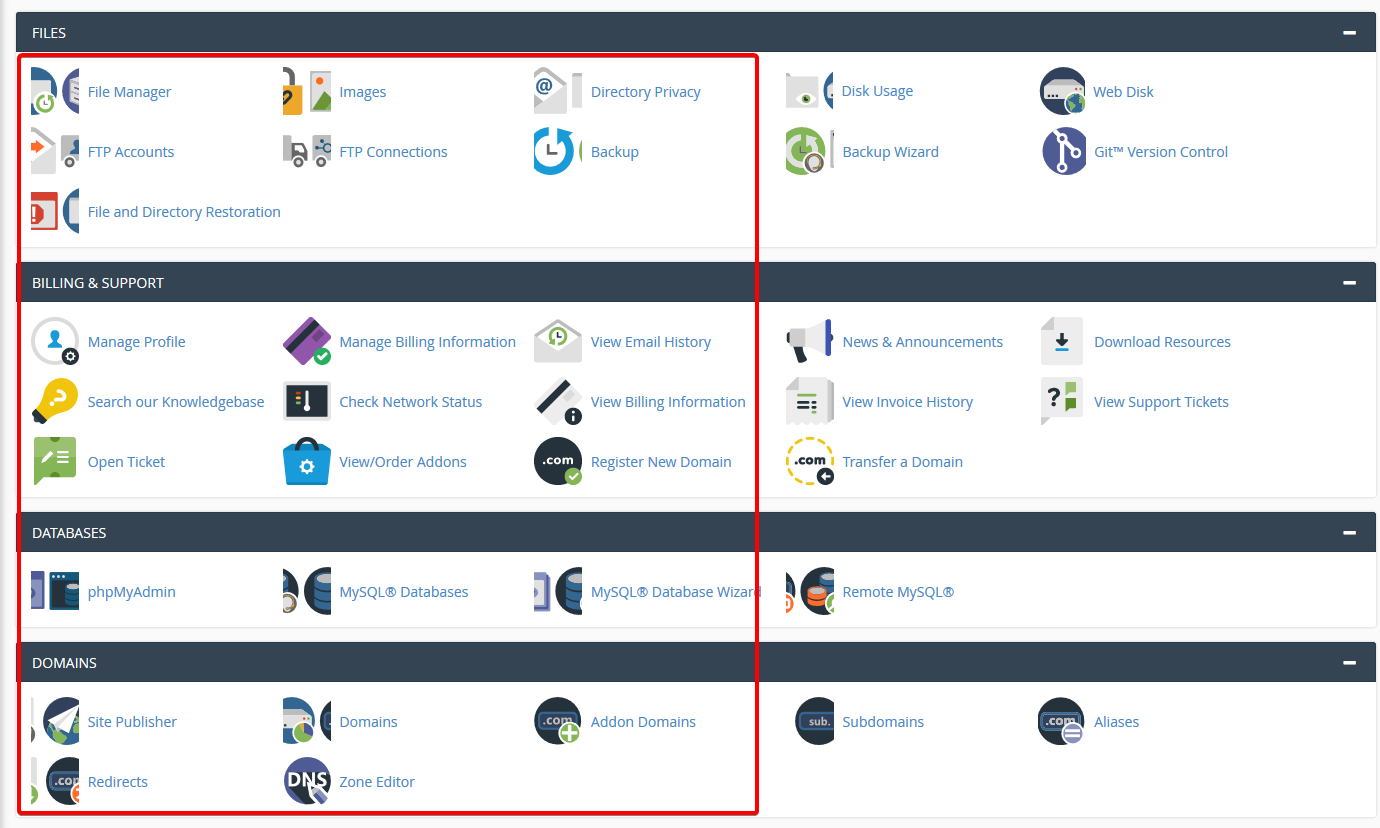The height and width of the screenshot is (828, 1380).
Task: Collapse the Files section
Action: (x=1349, y=33)
